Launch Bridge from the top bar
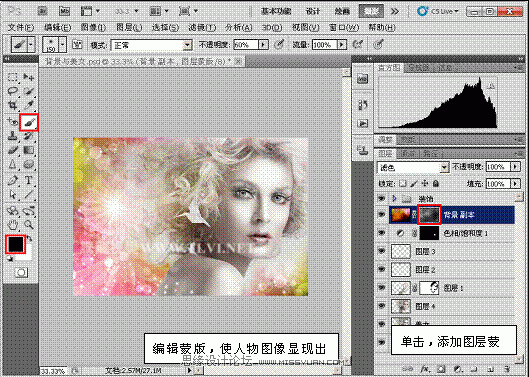The image size is (529, 377). click(42, 11)
